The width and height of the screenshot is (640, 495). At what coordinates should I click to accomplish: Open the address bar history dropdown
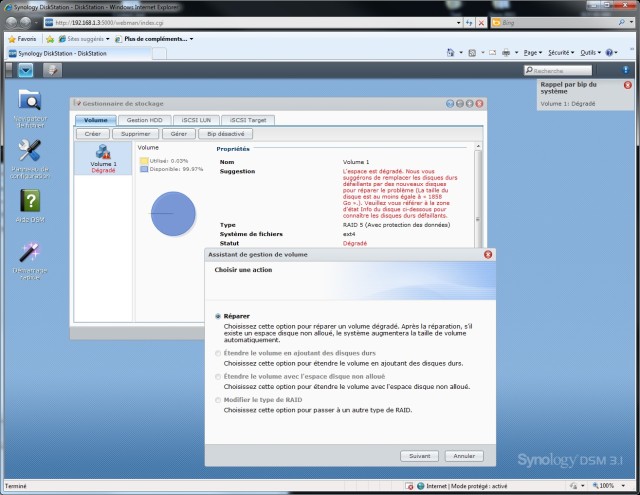(459, 23)
